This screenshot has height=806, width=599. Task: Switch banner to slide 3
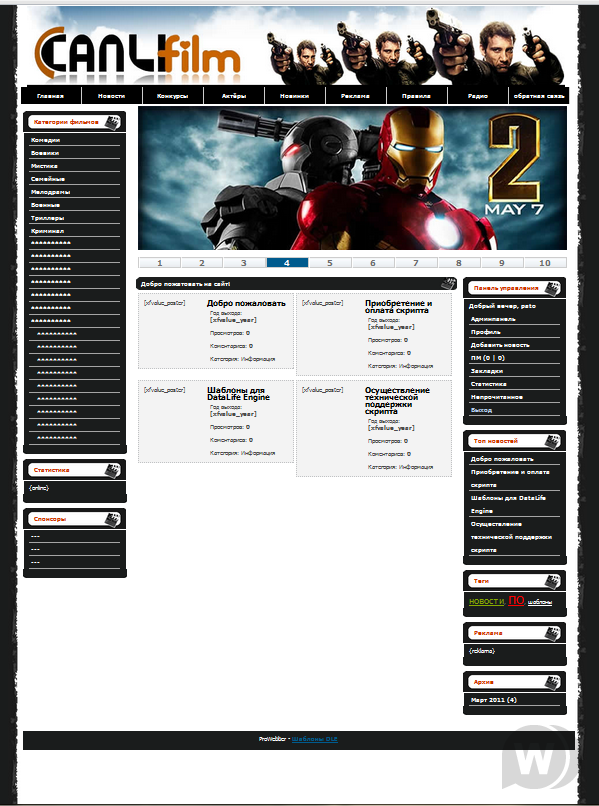coord(245,263)
